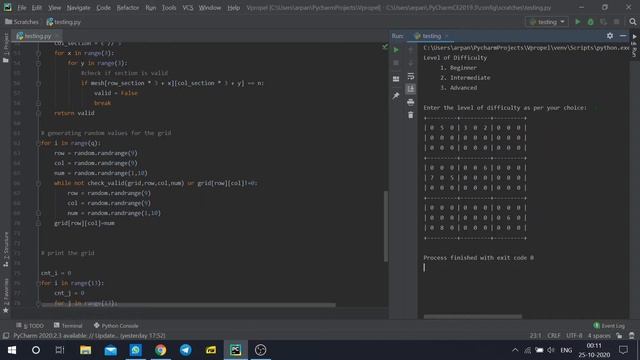640x360 pixels.
Task: Toggle soft-wrap in Run console
Action: click(411, 76)
